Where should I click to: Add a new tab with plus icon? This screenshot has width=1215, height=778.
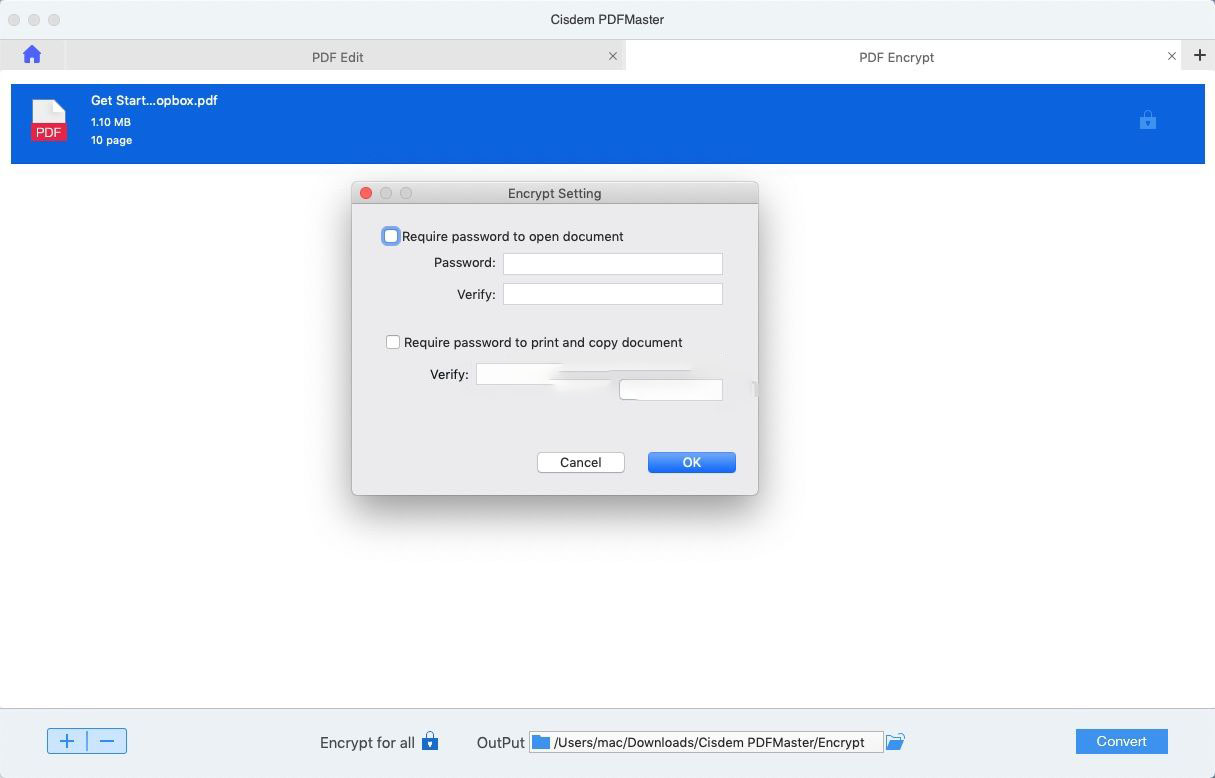click(x=1200, y=55)
